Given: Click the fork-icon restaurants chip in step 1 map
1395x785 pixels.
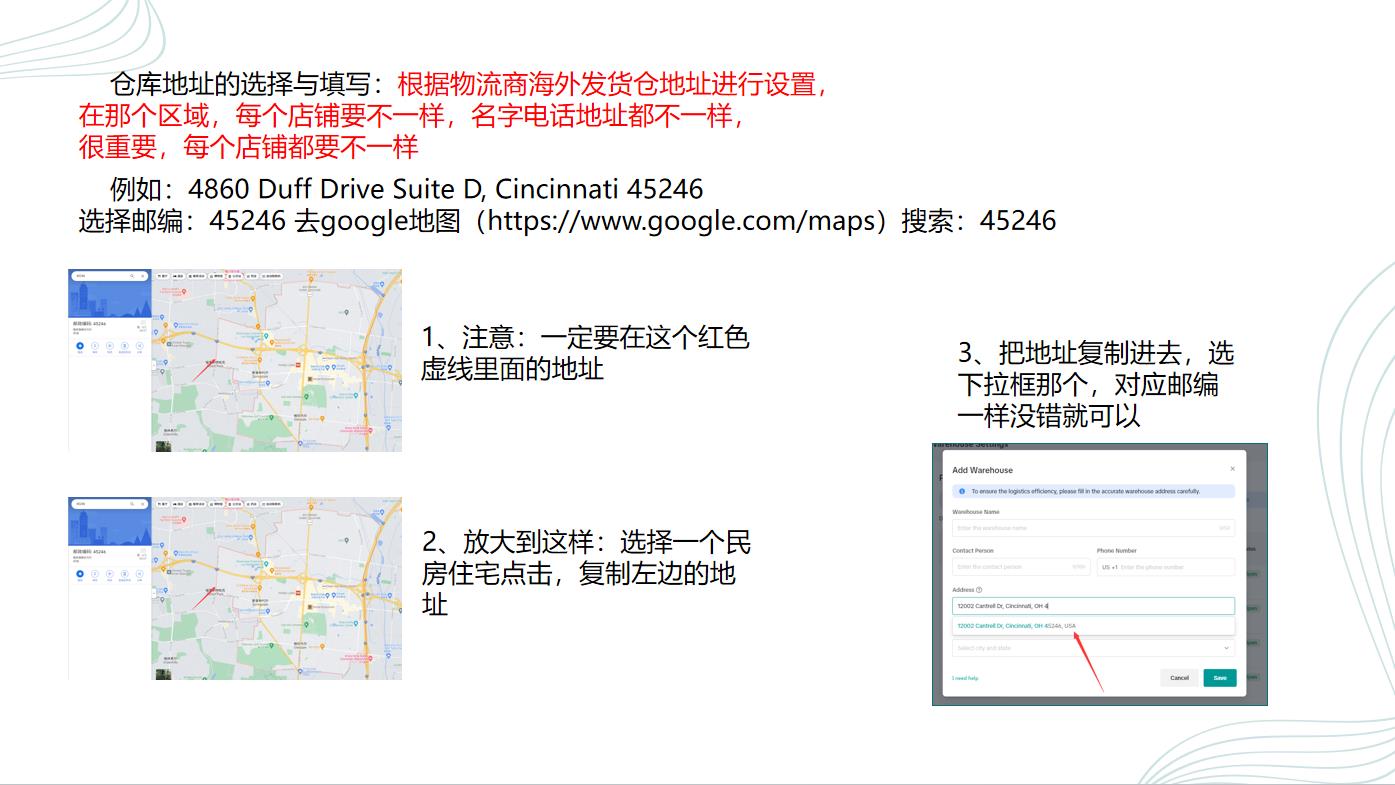Looking at the screenshot, I should click(x=163, y=276).
